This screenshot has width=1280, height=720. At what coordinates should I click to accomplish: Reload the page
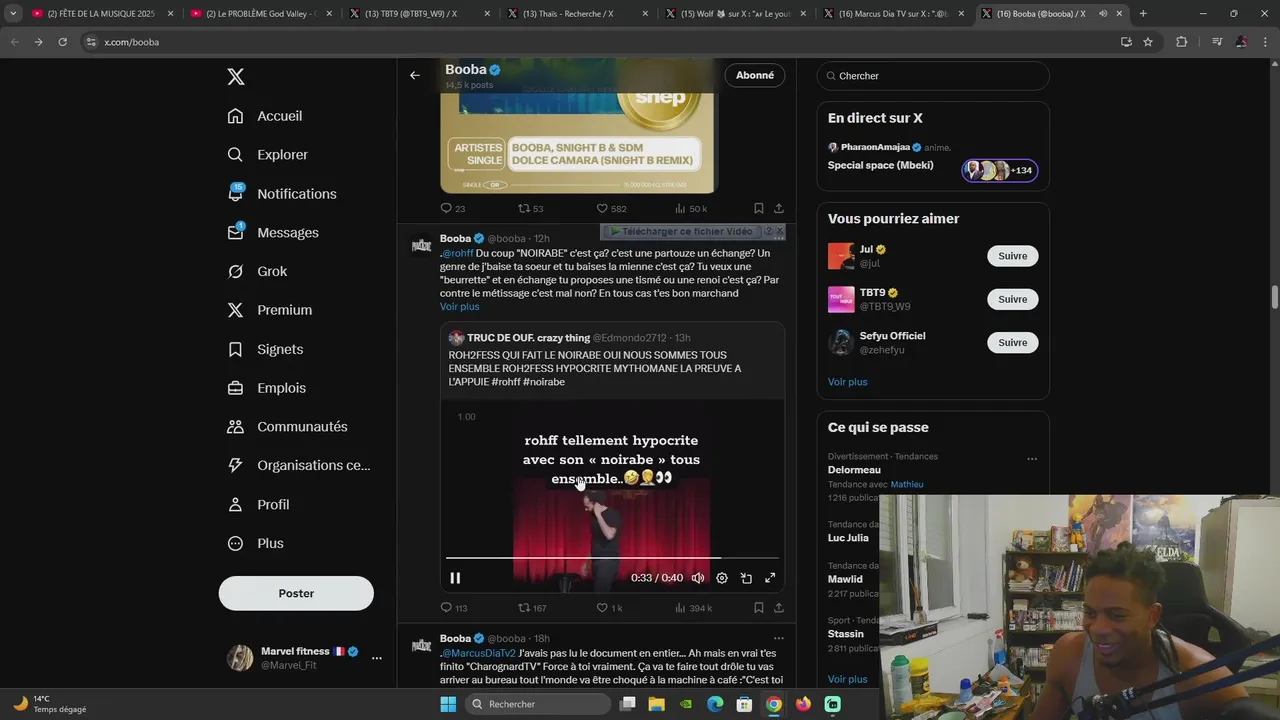click(62, 42)
